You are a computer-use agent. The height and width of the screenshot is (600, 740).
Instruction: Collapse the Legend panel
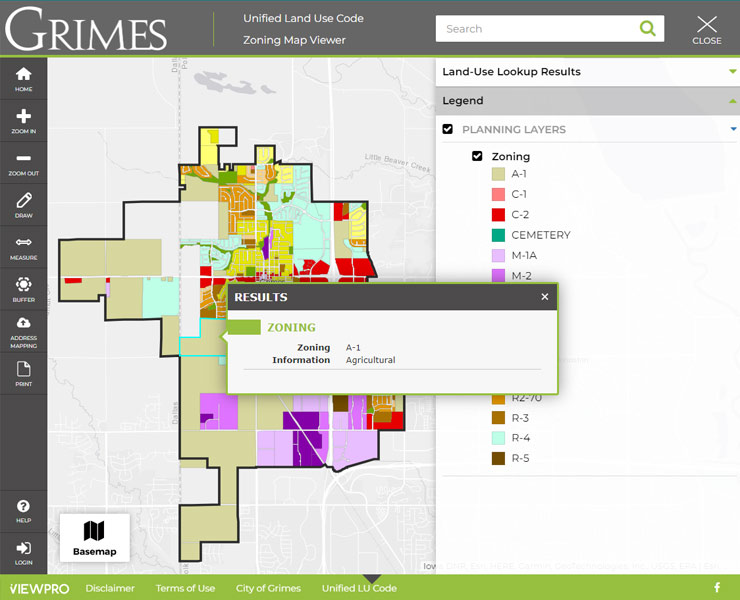point(588,101)
